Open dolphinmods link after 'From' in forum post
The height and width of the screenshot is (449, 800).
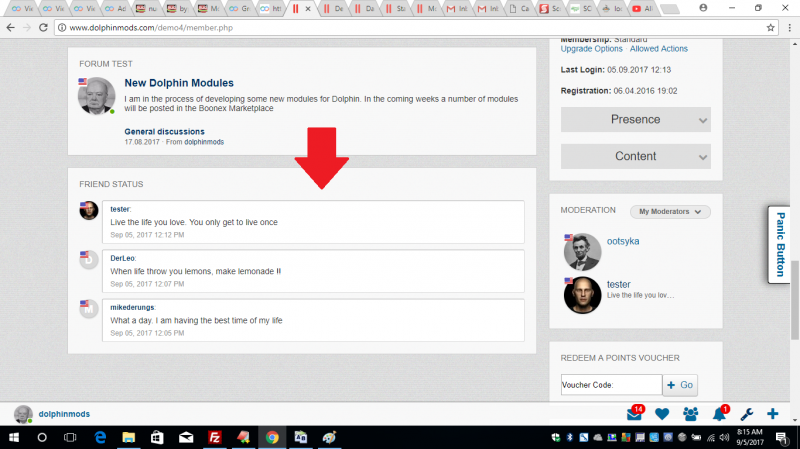(x=204, y=142)
